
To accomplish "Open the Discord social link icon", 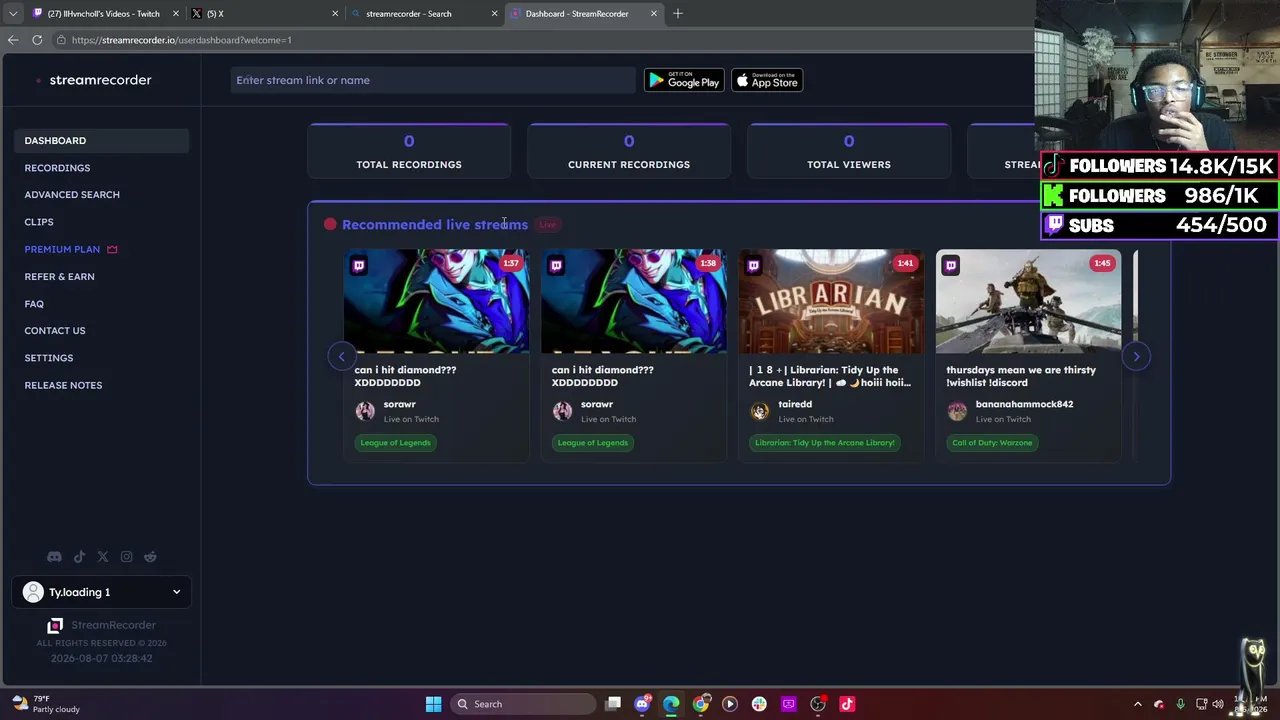I will point(54,557).
